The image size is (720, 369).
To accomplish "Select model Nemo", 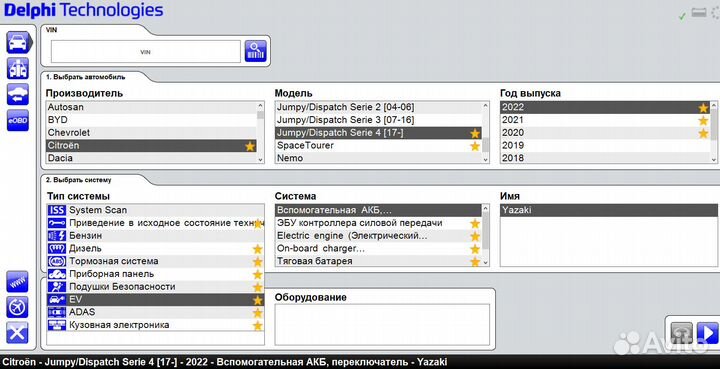I will pos(378,158).
